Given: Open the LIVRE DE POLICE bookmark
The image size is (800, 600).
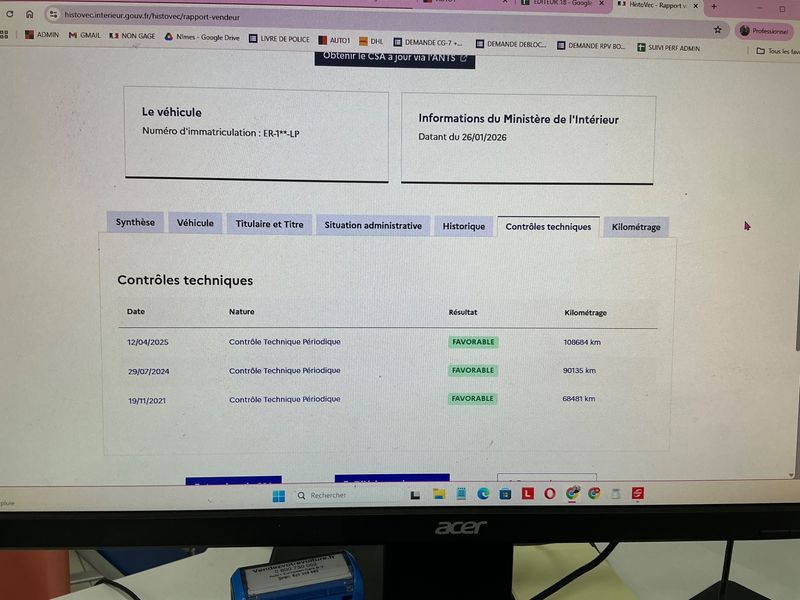Looking at the screenshot, I should [x=279, y=39].
